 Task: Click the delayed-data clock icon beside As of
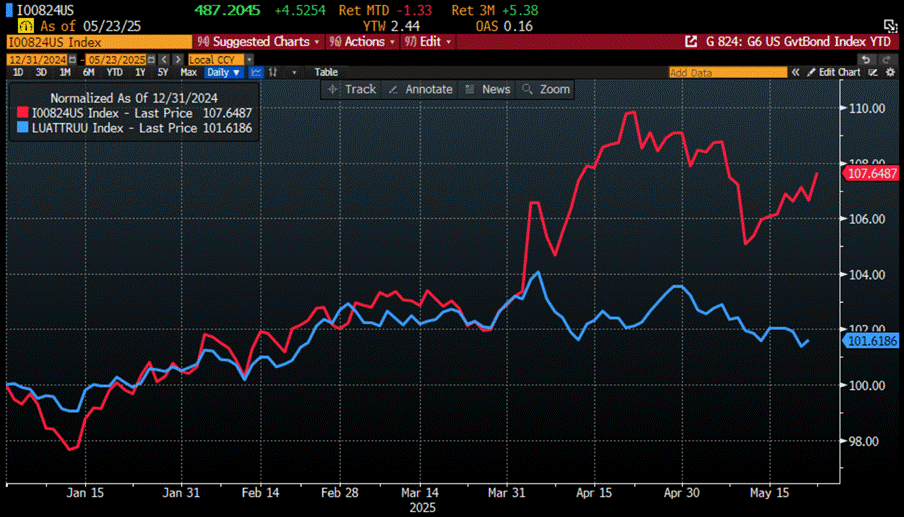point(25,26)
